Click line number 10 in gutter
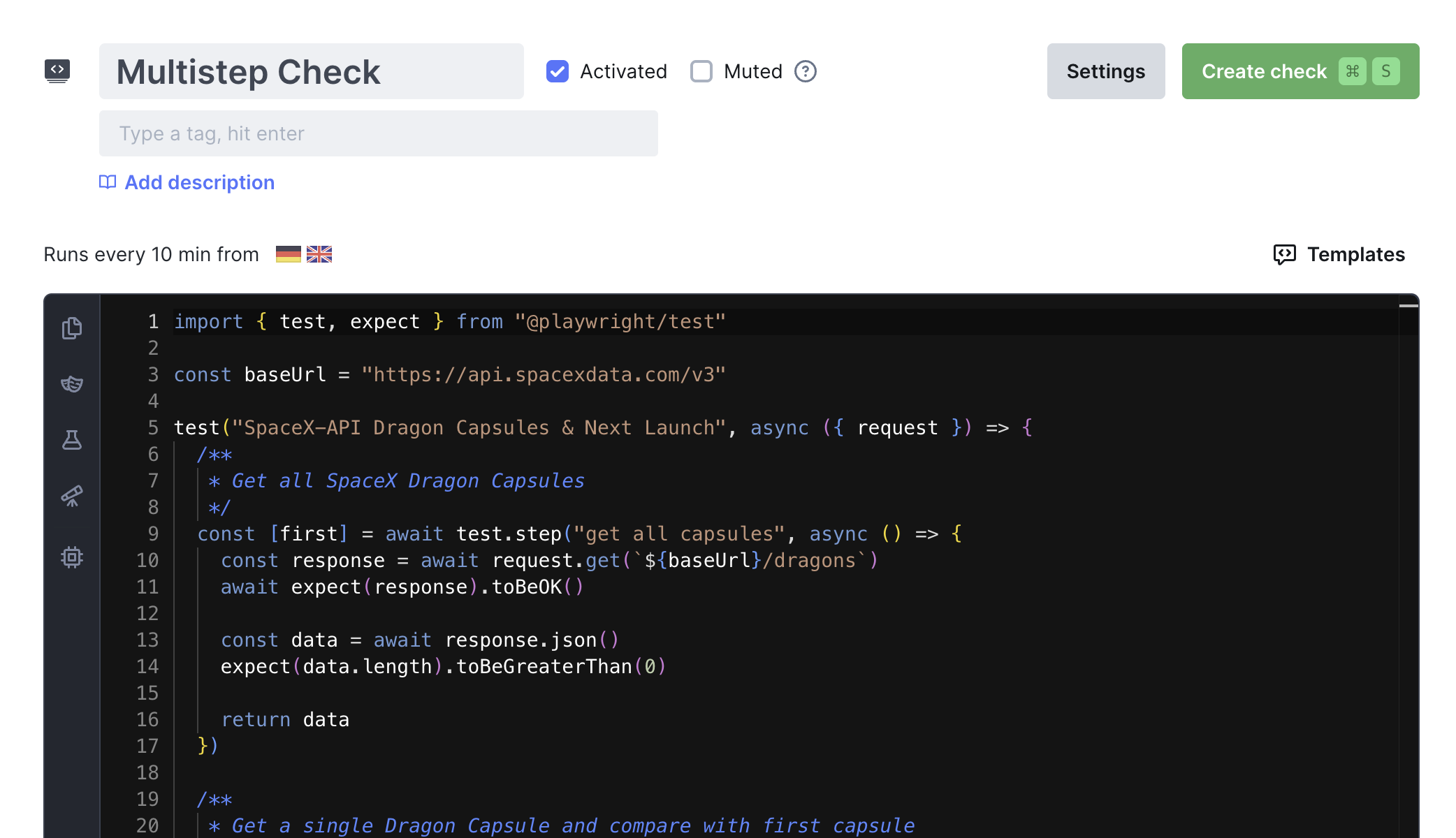The width and height of the screenshot is (1456, 838). 147,560
